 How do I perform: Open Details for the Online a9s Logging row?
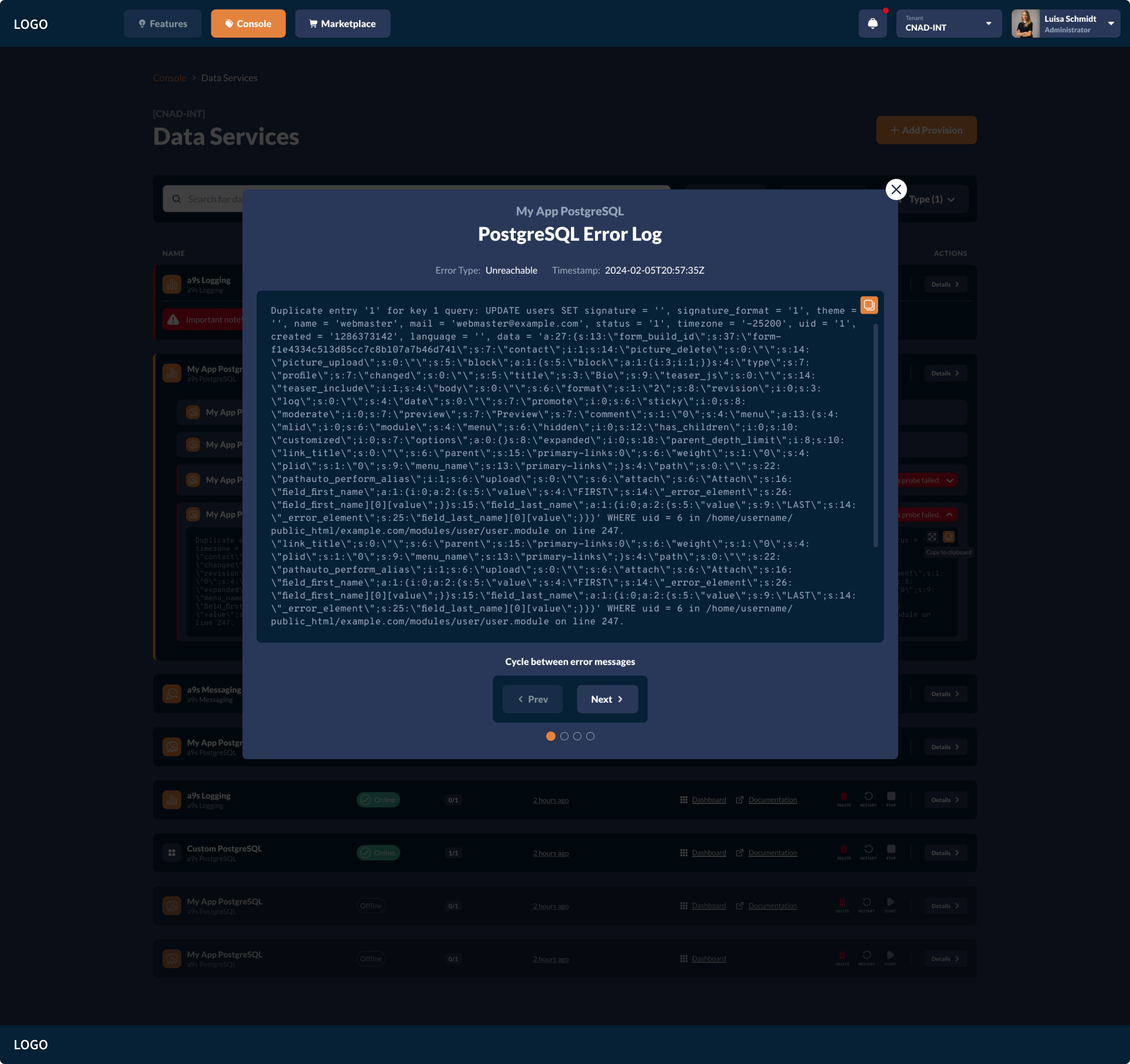coord(945,800)
